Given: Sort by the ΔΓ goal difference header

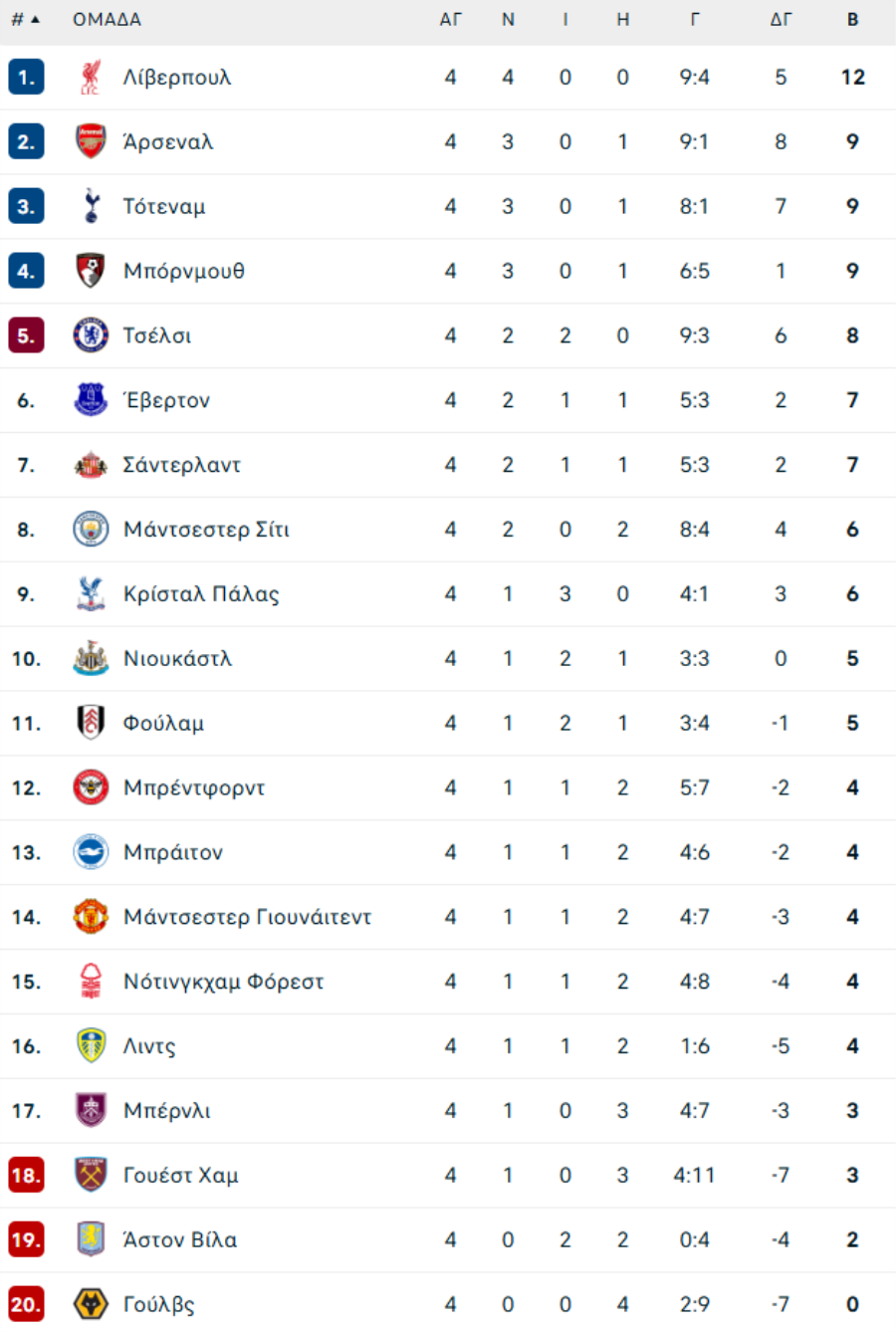Looking at the screenshot, I should pyautogui.click(x=781, y=20).
